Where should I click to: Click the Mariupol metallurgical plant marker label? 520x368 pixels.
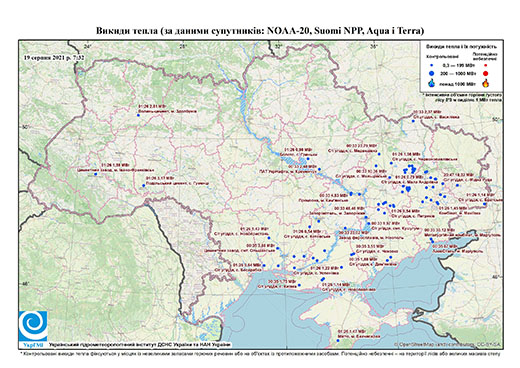[x=463, y=232]
